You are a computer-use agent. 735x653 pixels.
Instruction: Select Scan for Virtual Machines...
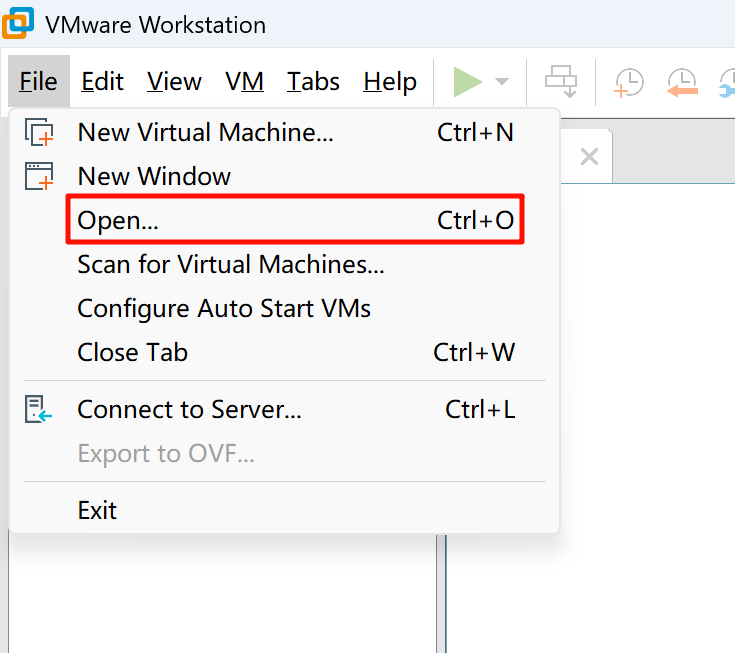[x=285, y=264]
